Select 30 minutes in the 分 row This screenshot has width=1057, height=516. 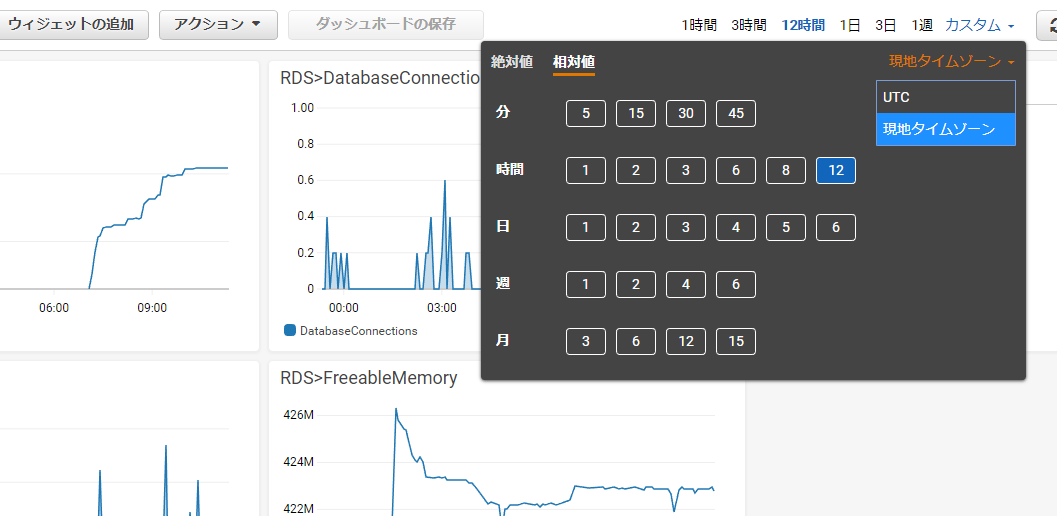click(686, 113)
